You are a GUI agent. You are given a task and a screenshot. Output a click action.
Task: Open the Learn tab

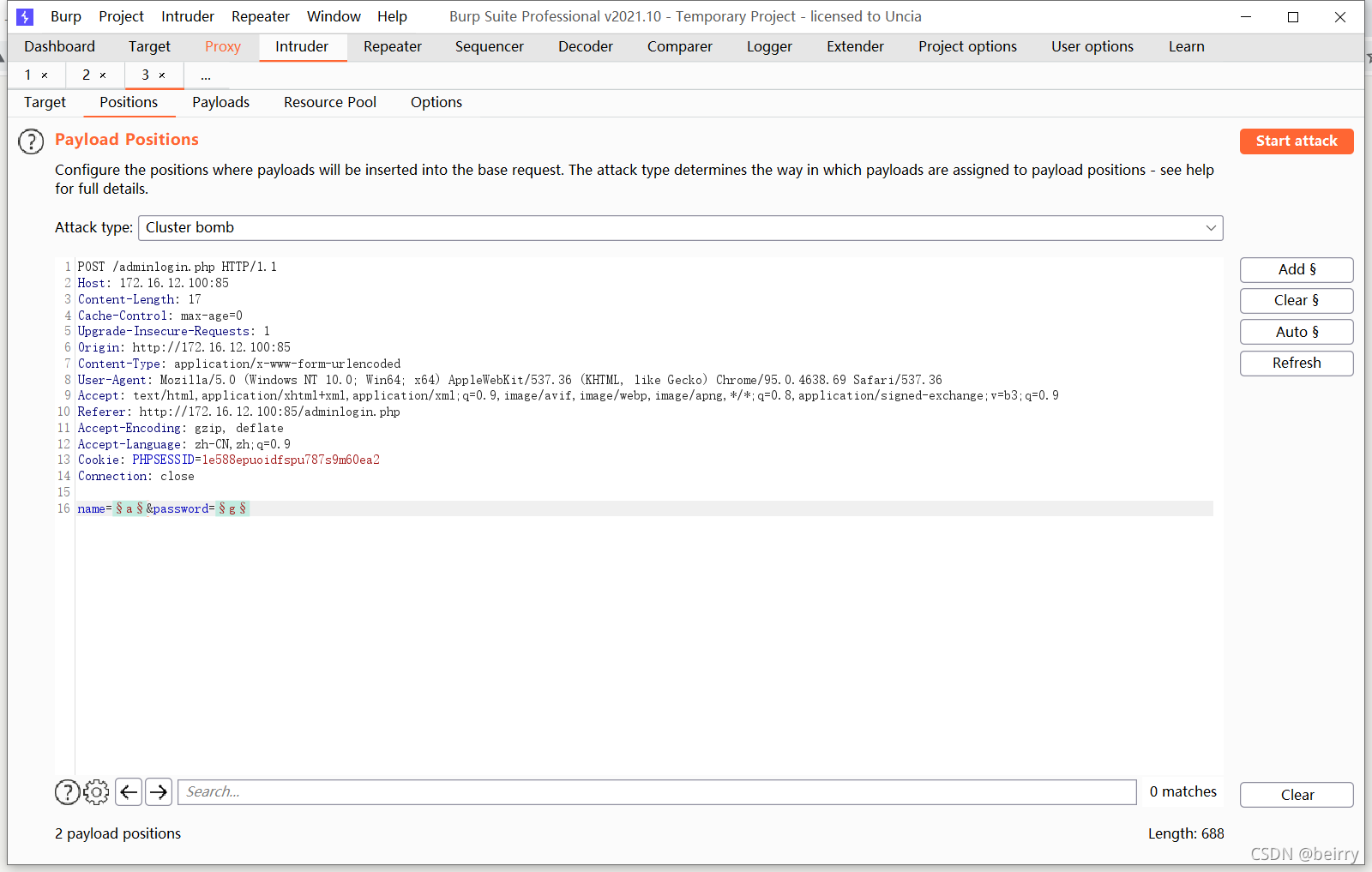[x=1186, y=47]
